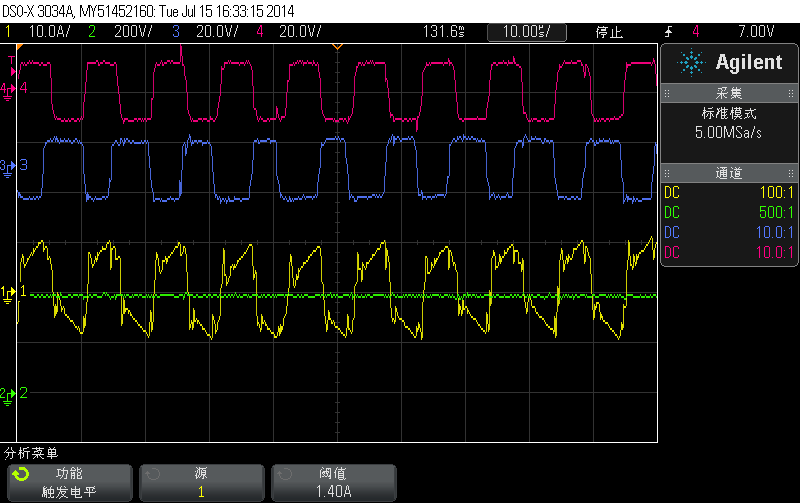The width and height of the screenshot is (800, 503).
Task: Click the pink DC 10.0:1 channel row
Action: tap(729, 253)
